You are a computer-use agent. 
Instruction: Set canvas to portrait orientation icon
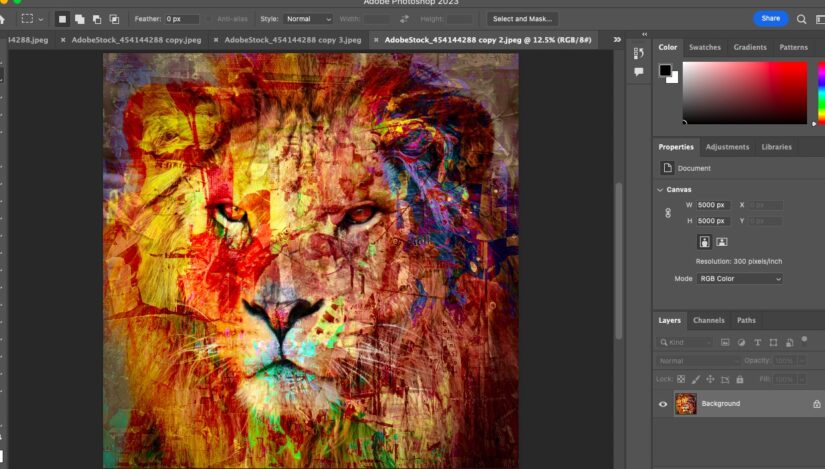pyautogui.click(x=704, y=242)
